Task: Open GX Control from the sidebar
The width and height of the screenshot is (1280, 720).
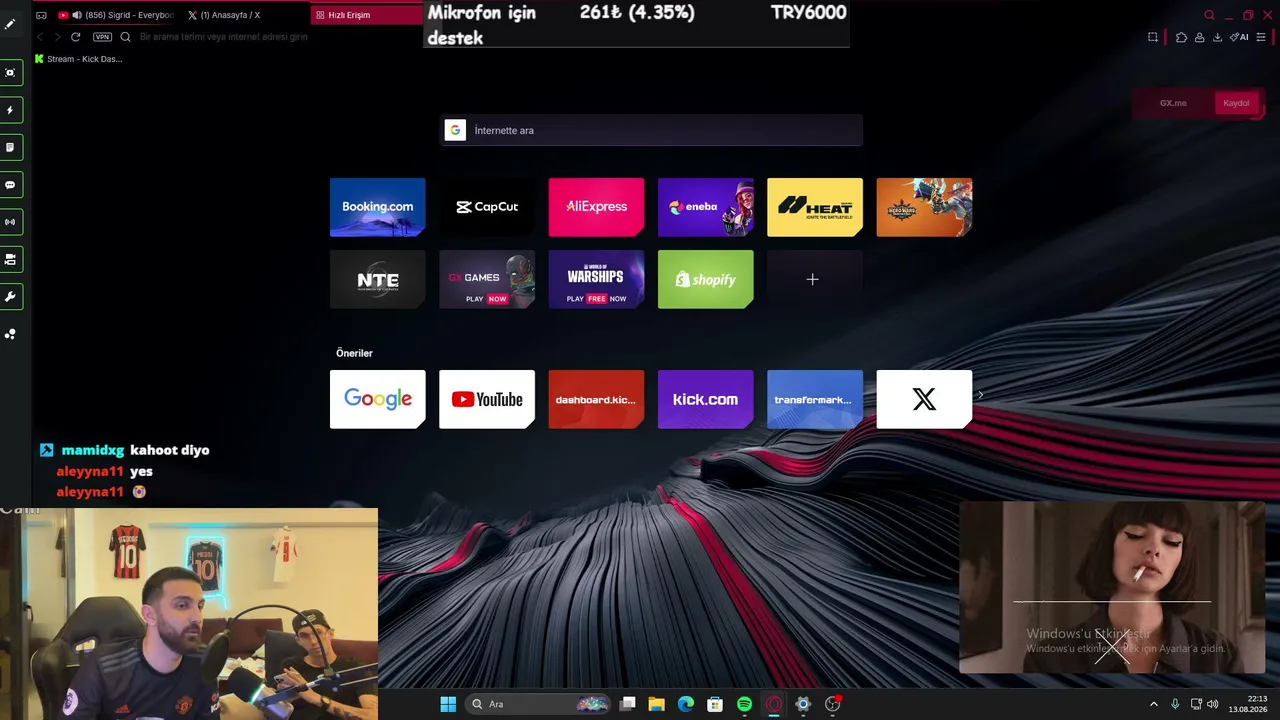Action: pos(10,73)
